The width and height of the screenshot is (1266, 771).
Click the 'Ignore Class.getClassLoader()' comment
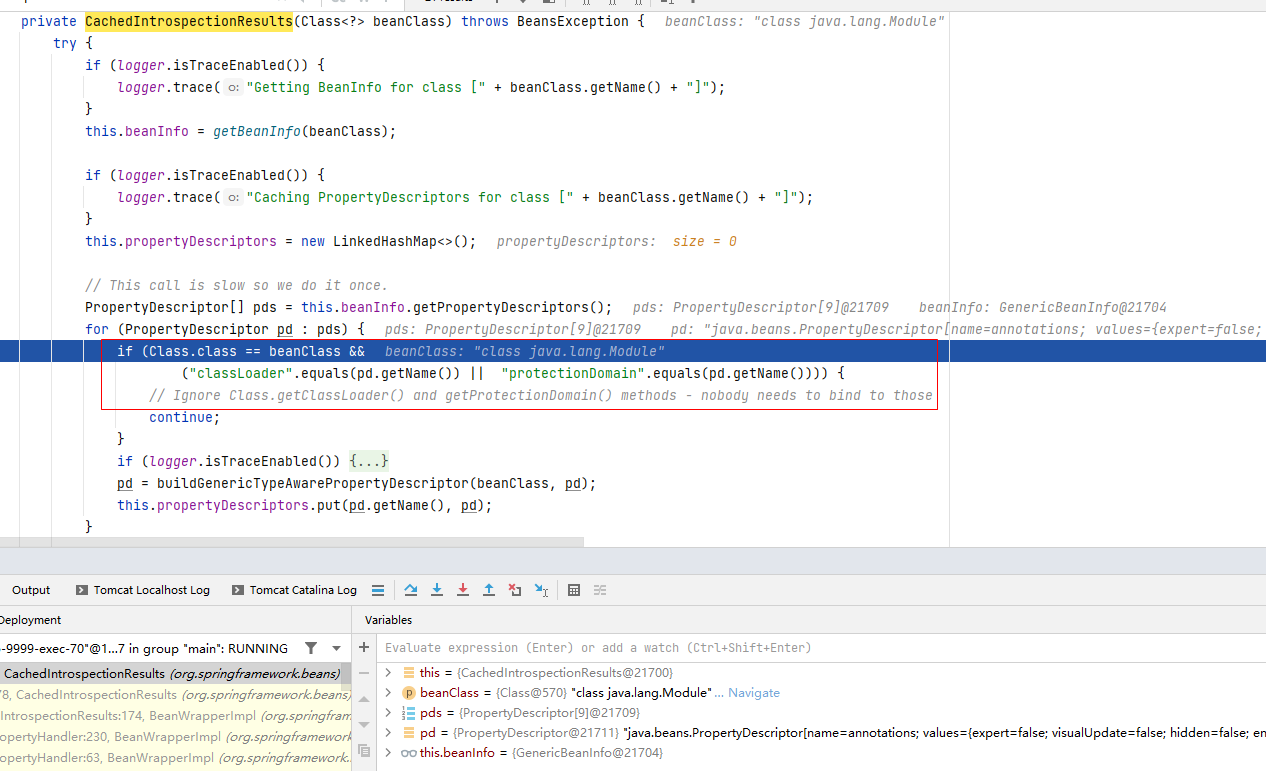tap(540, 395)
